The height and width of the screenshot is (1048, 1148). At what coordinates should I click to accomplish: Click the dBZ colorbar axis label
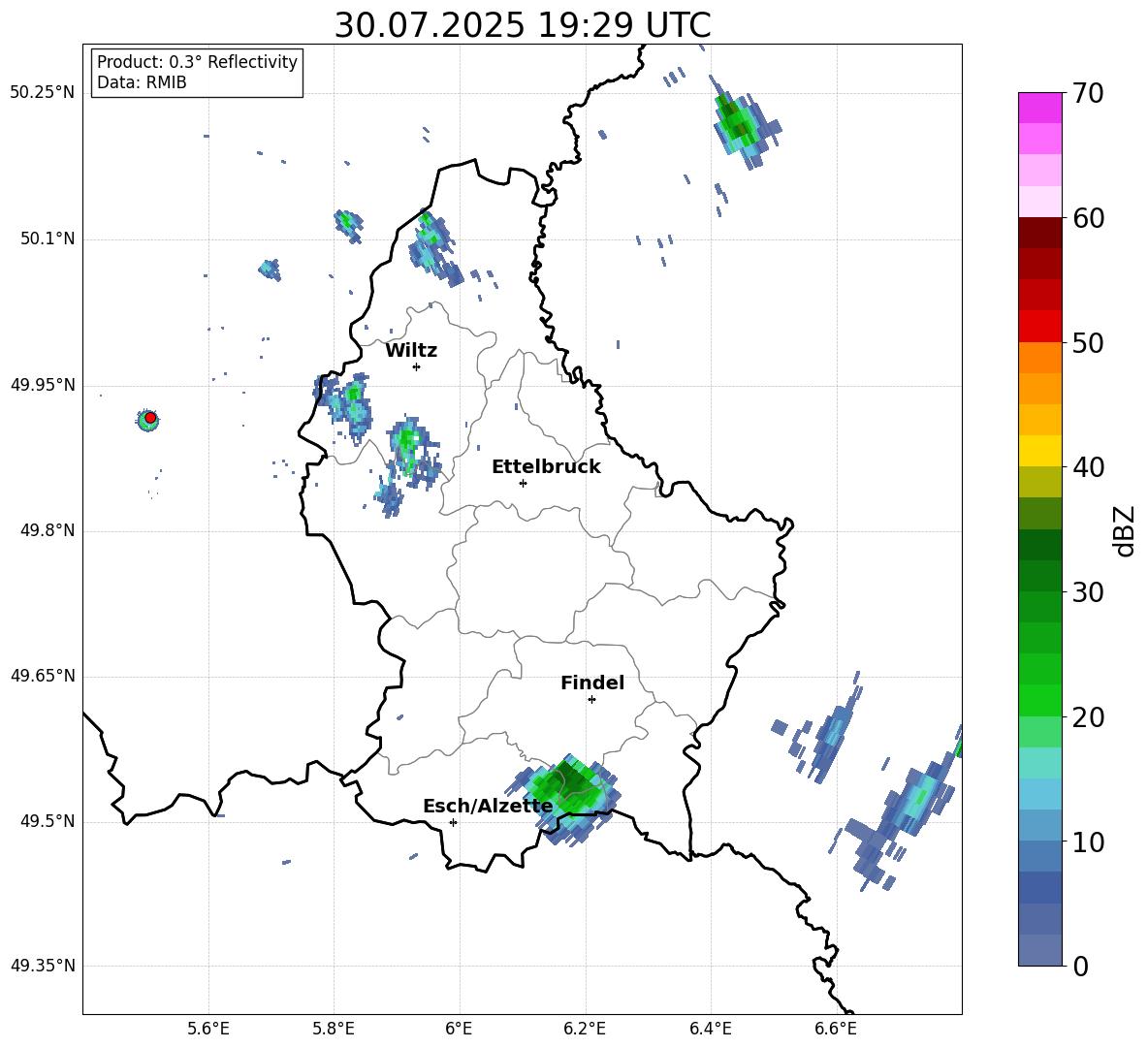(1125, 530)
